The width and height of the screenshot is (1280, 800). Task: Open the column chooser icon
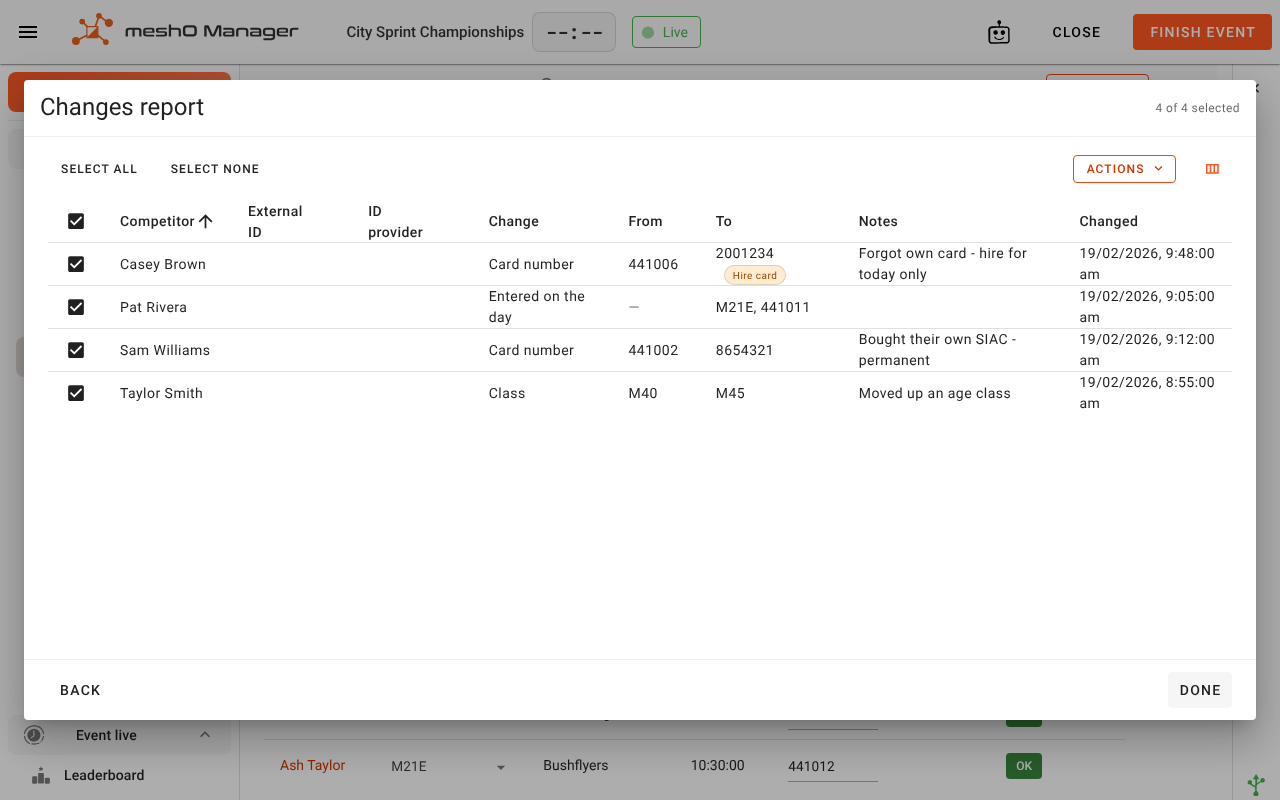click(1212, 169)
